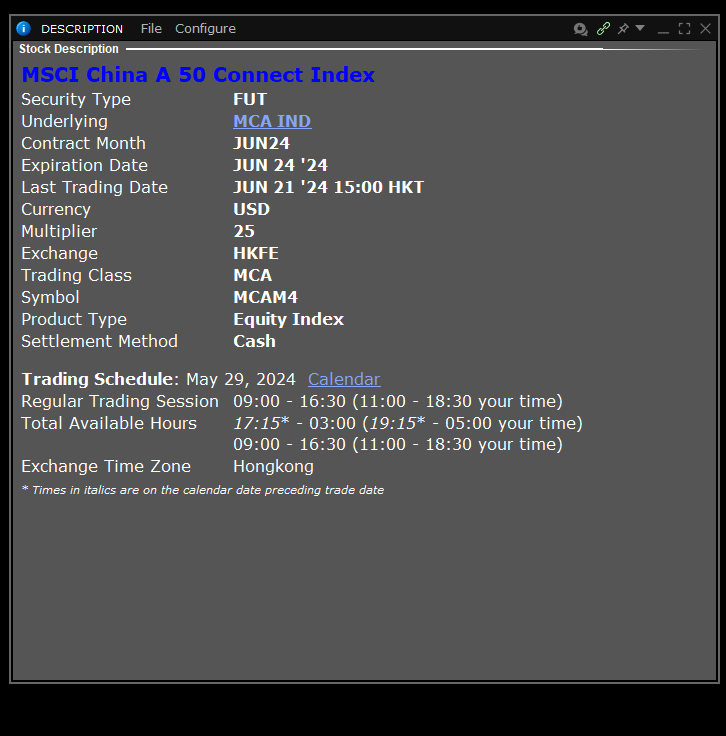This screenshot has height=736, width=726.
Task: Click the Equity Index product type
Action: pos(289,320)
